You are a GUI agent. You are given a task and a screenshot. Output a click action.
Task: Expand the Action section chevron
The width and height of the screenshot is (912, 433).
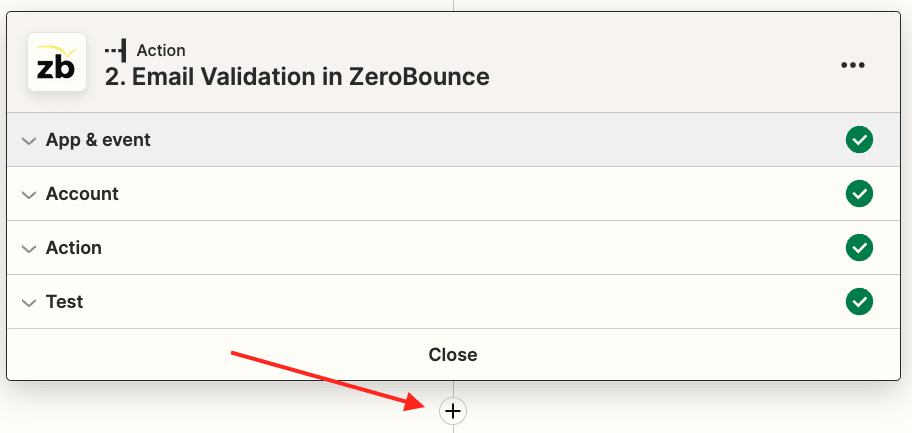(x=28, y=249)
